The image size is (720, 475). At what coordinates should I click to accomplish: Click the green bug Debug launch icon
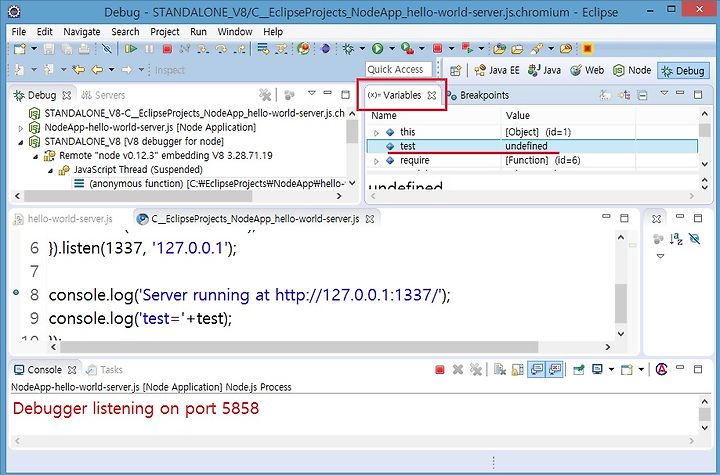coord(348,49)
